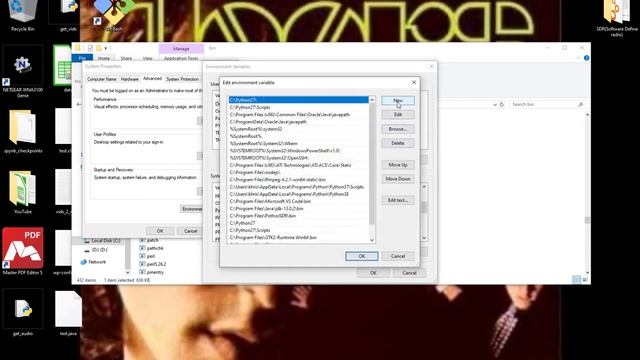Switch Explorer to details view icon
The width and height of the screenshot is (640, 360).
click(576, 280)
